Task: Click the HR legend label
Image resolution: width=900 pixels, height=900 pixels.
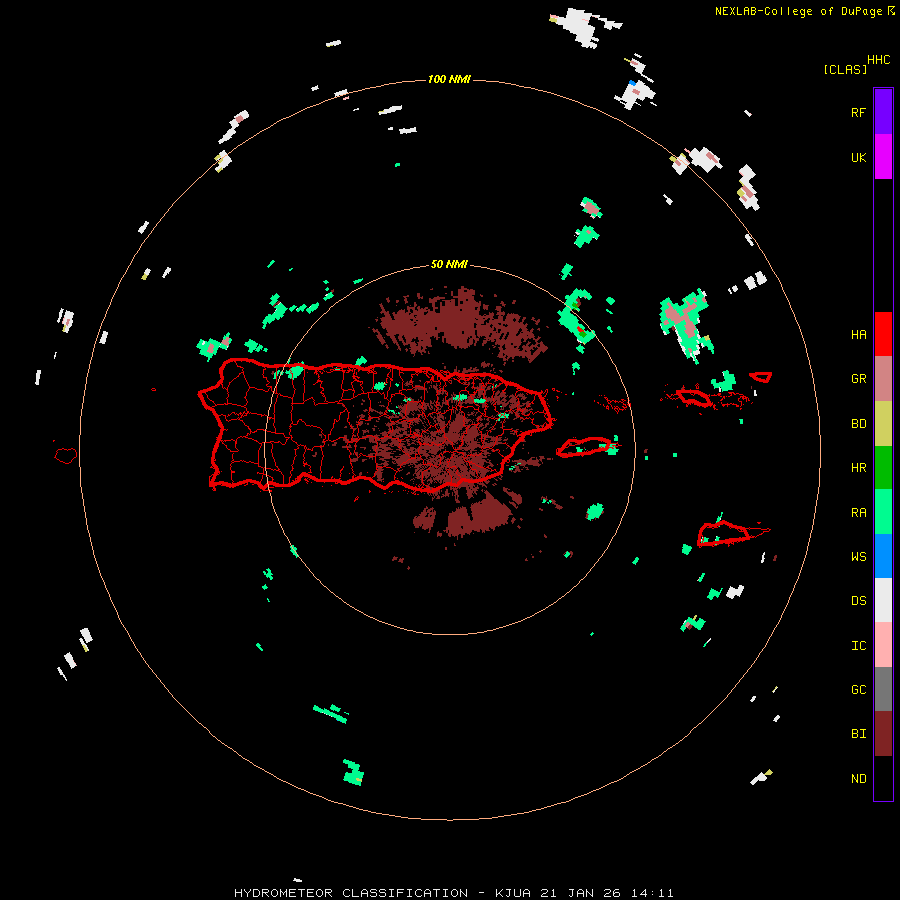Action: click(858, 468)
